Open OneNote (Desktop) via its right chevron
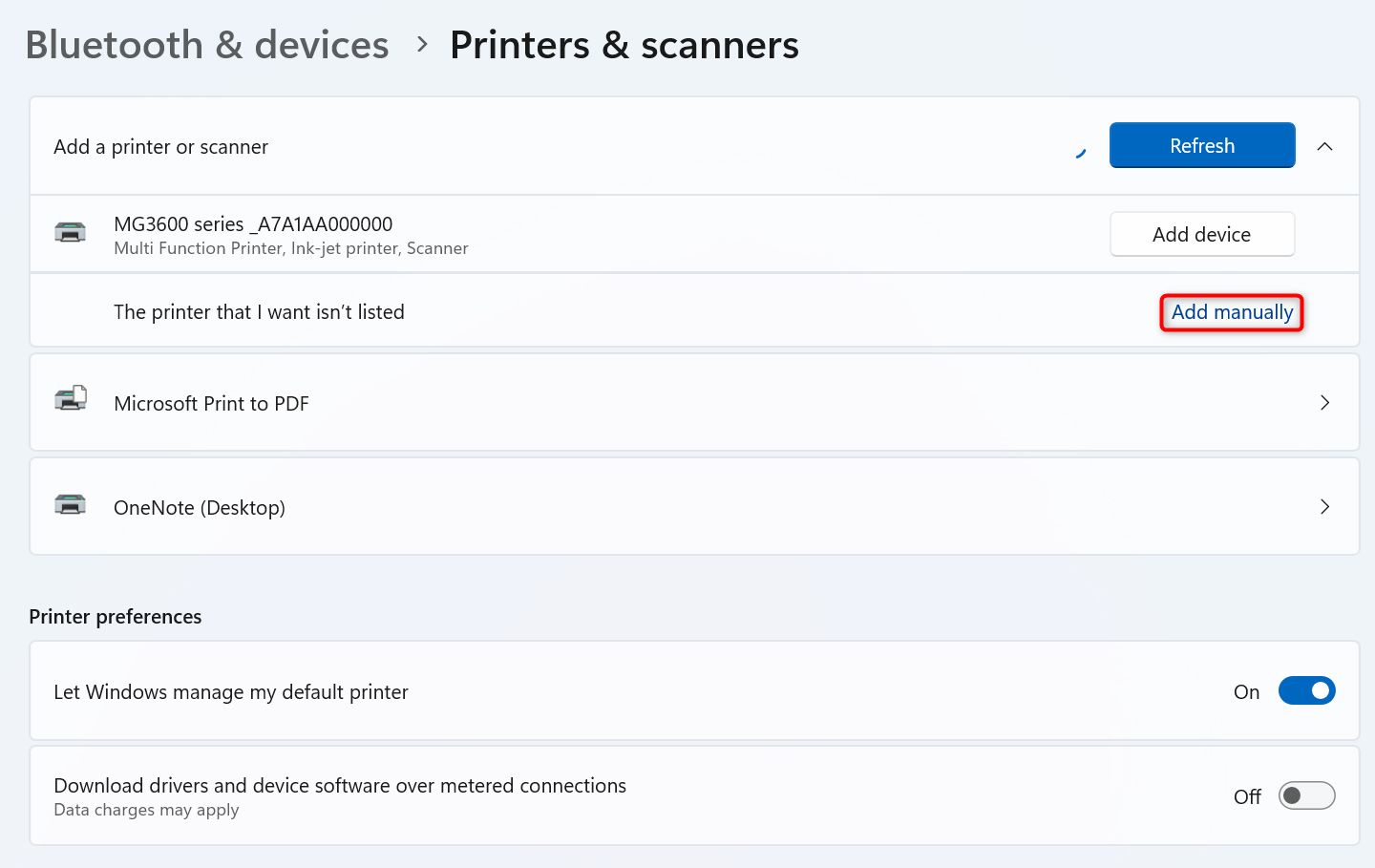The width and height of the screenshot is (1375, 868). coord(1324,507)
